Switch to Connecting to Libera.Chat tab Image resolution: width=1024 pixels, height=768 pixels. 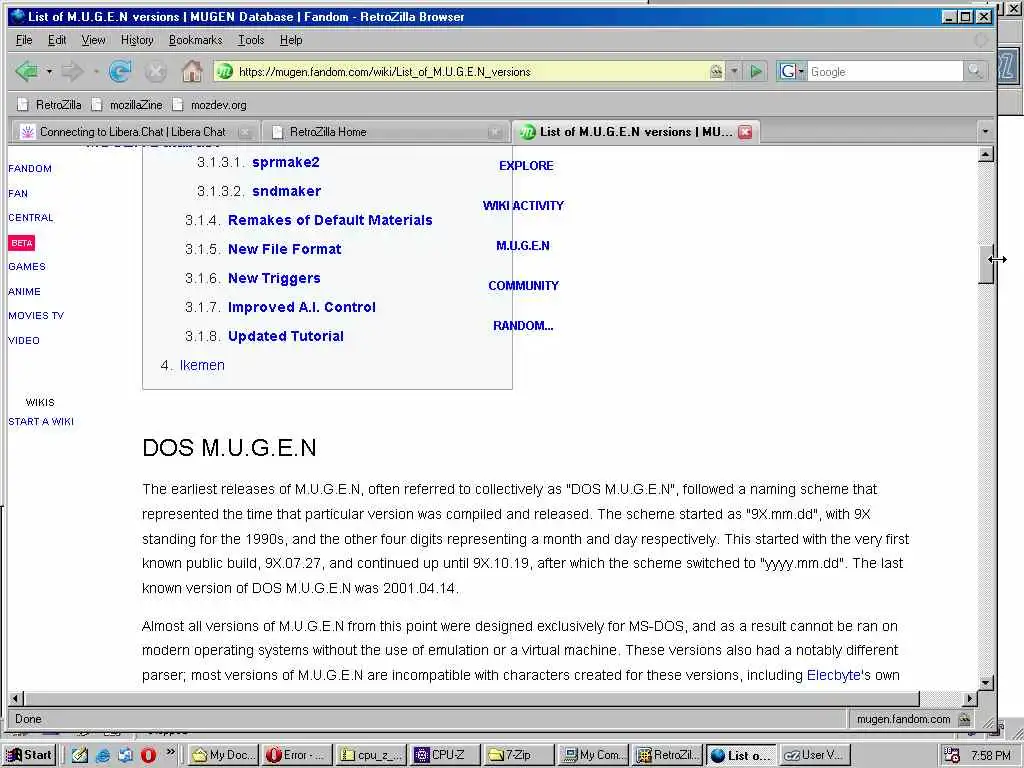point(133,132)
